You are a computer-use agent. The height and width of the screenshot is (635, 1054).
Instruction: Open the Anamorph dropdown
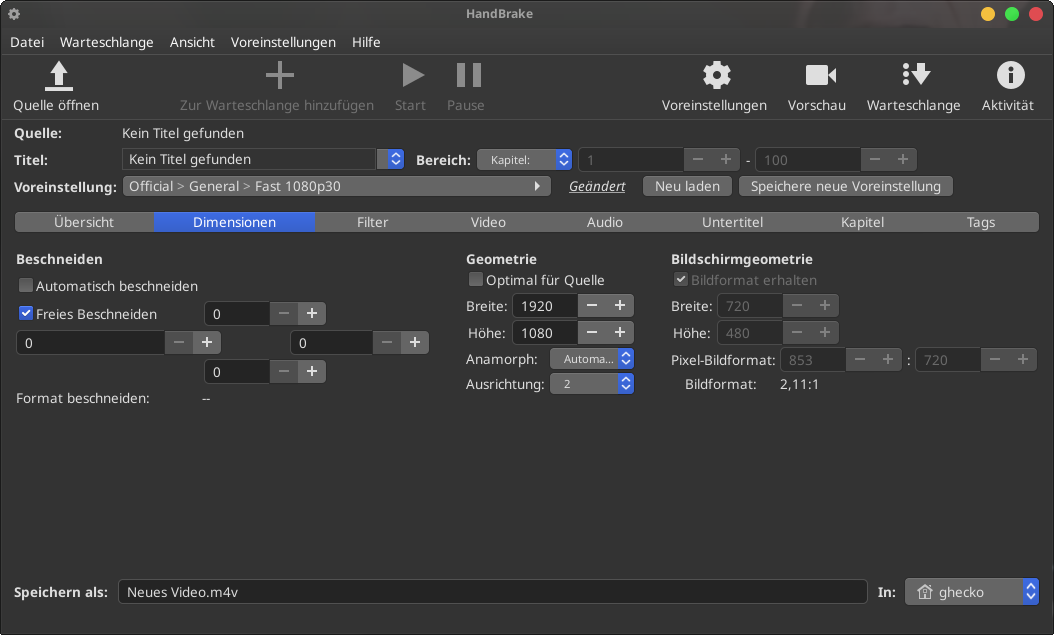pyautogui.click(x=592, y=359)
